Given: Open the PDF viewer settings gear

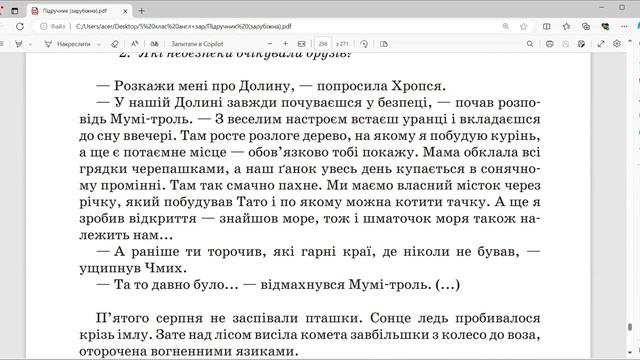Looking at the screenshot, I should [617, 44].
